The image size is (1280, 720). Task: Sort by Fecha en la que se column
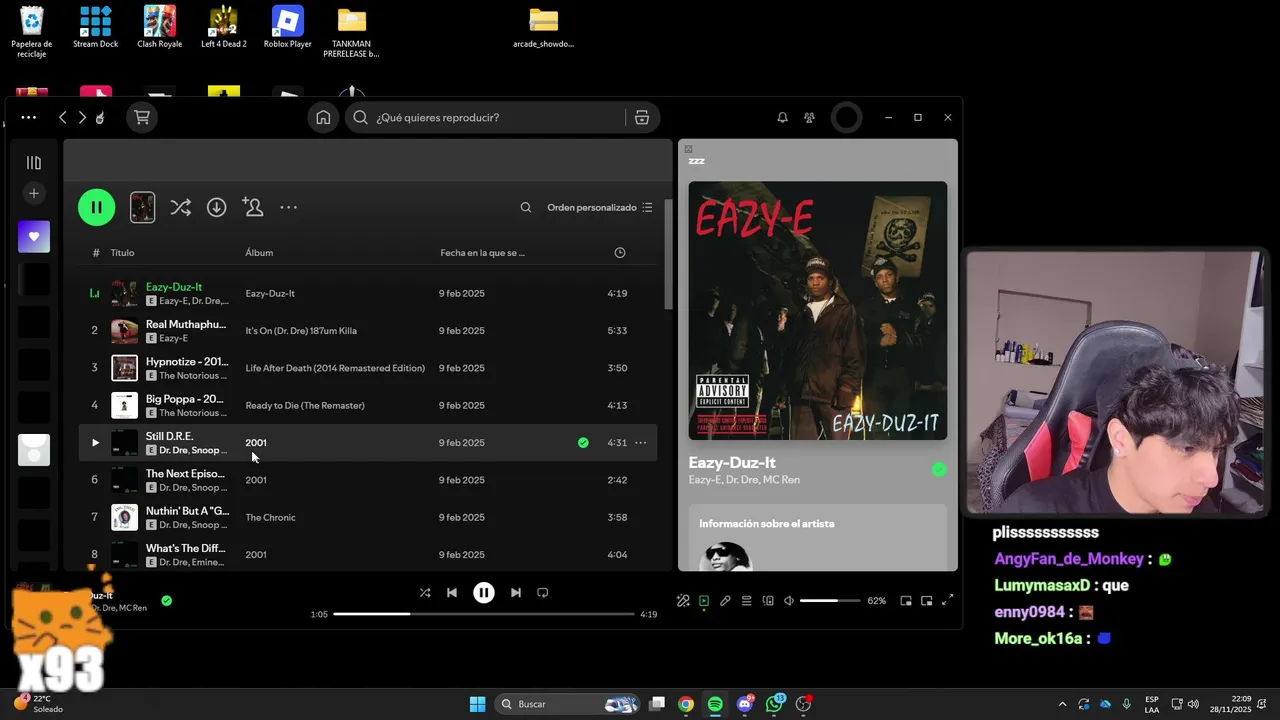482,253
